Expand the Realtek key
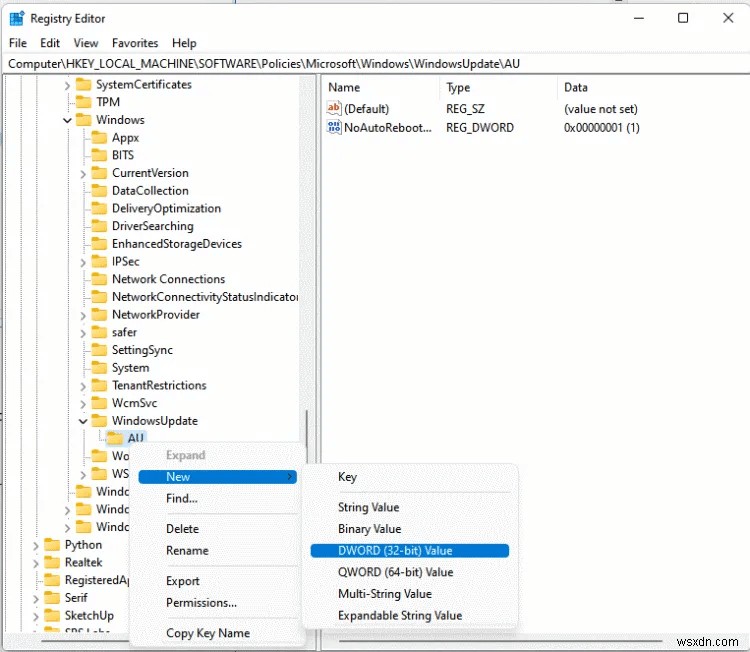 click(x=36, y=563)
